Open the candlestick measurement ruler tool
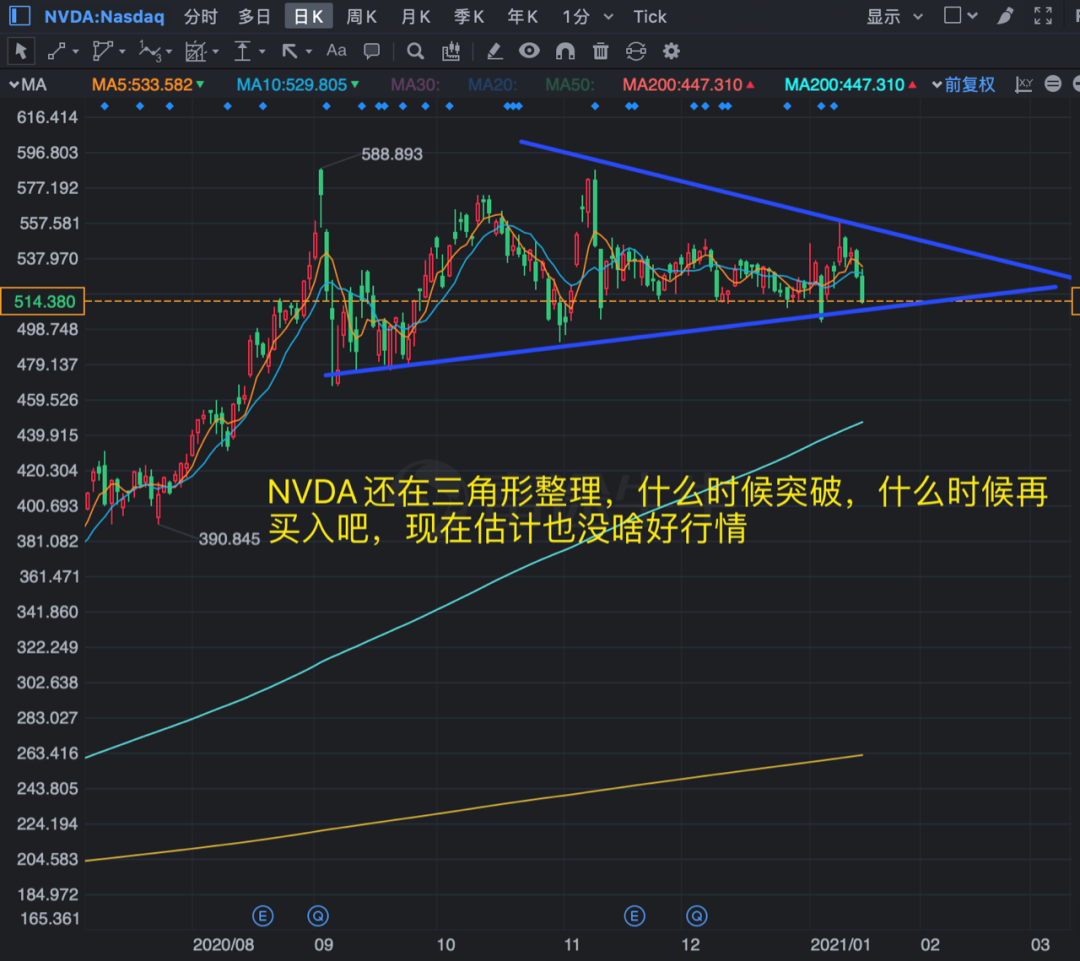1080x961 pixels. (x=451, y=51)
